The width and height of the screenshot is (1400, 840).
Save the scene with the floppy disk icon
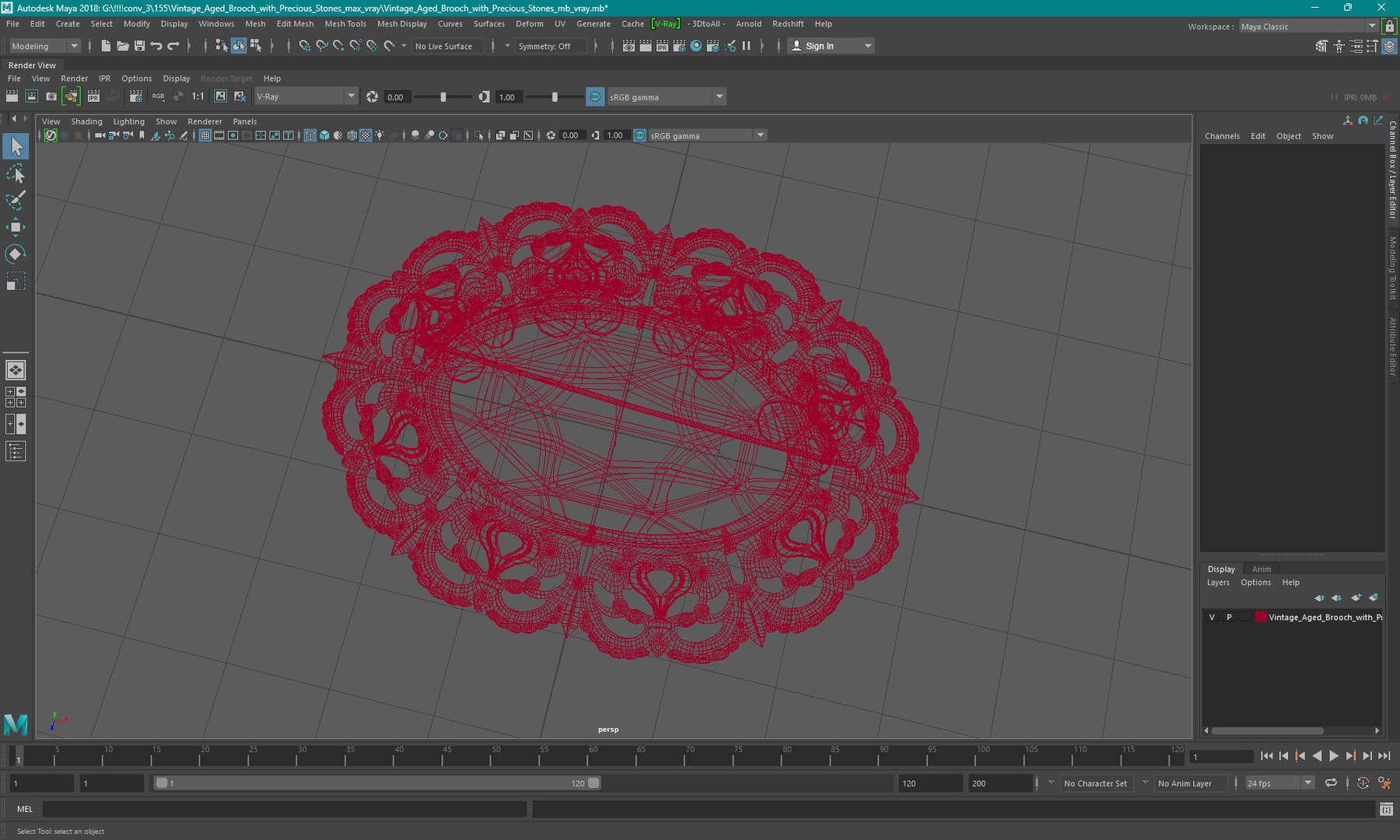pos(139,46)
